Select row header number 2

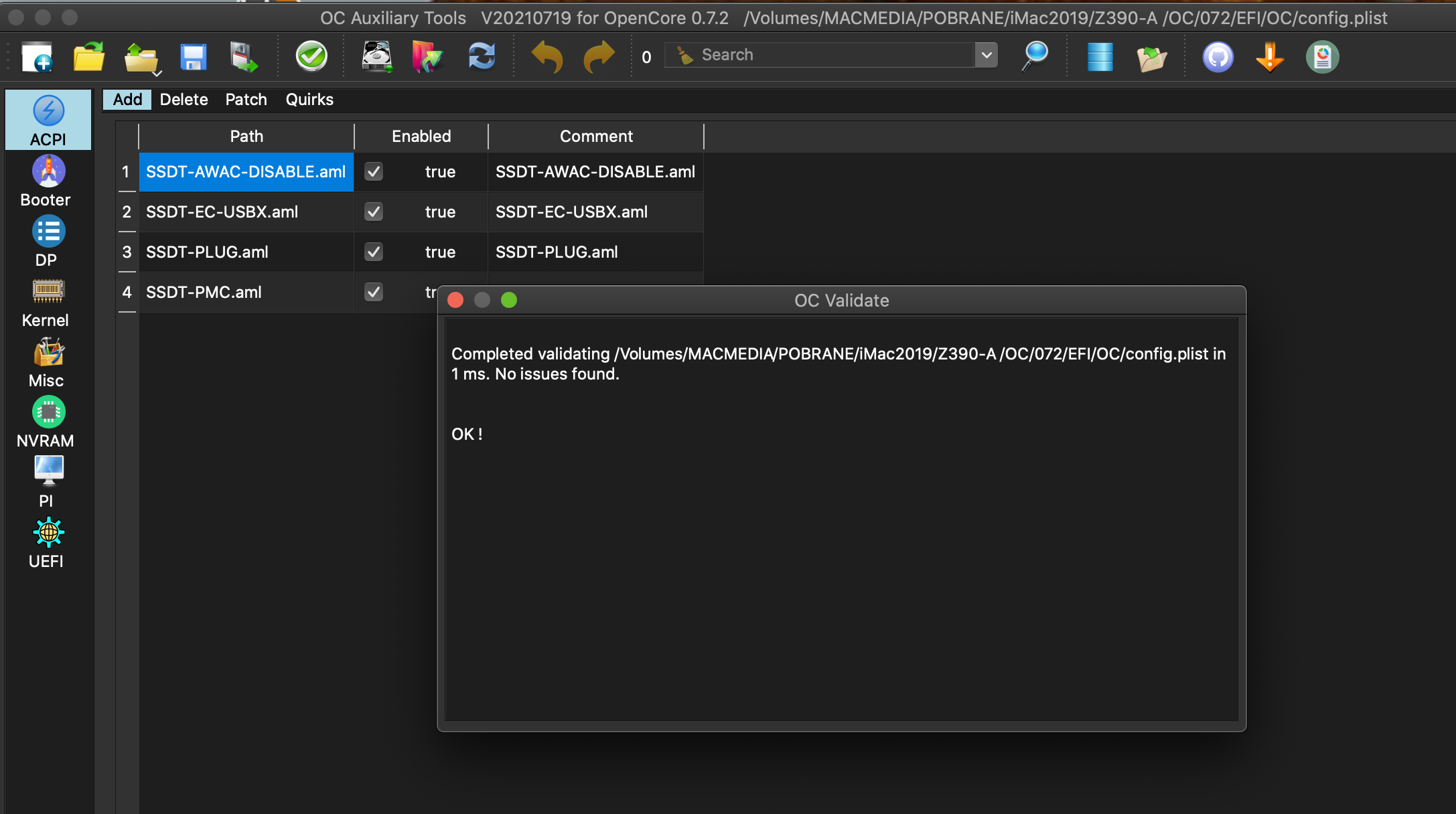[127, 212]
